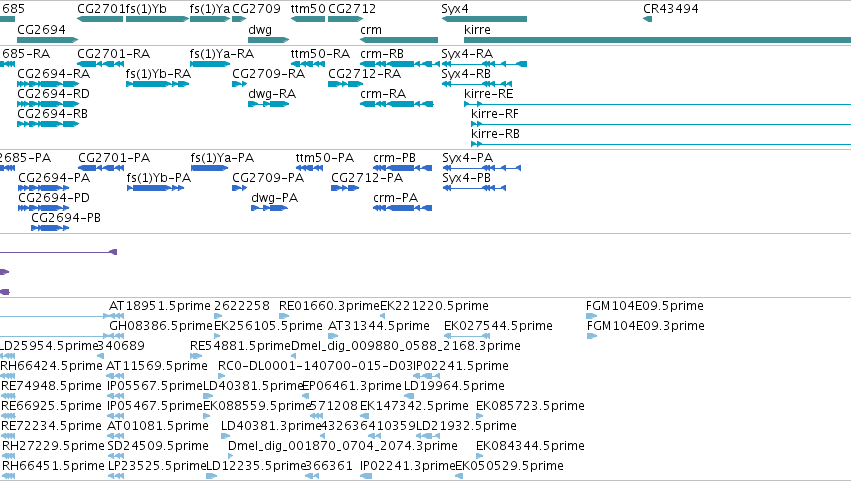Select protein CG2709-PA
851x481 pixels.
239,188
